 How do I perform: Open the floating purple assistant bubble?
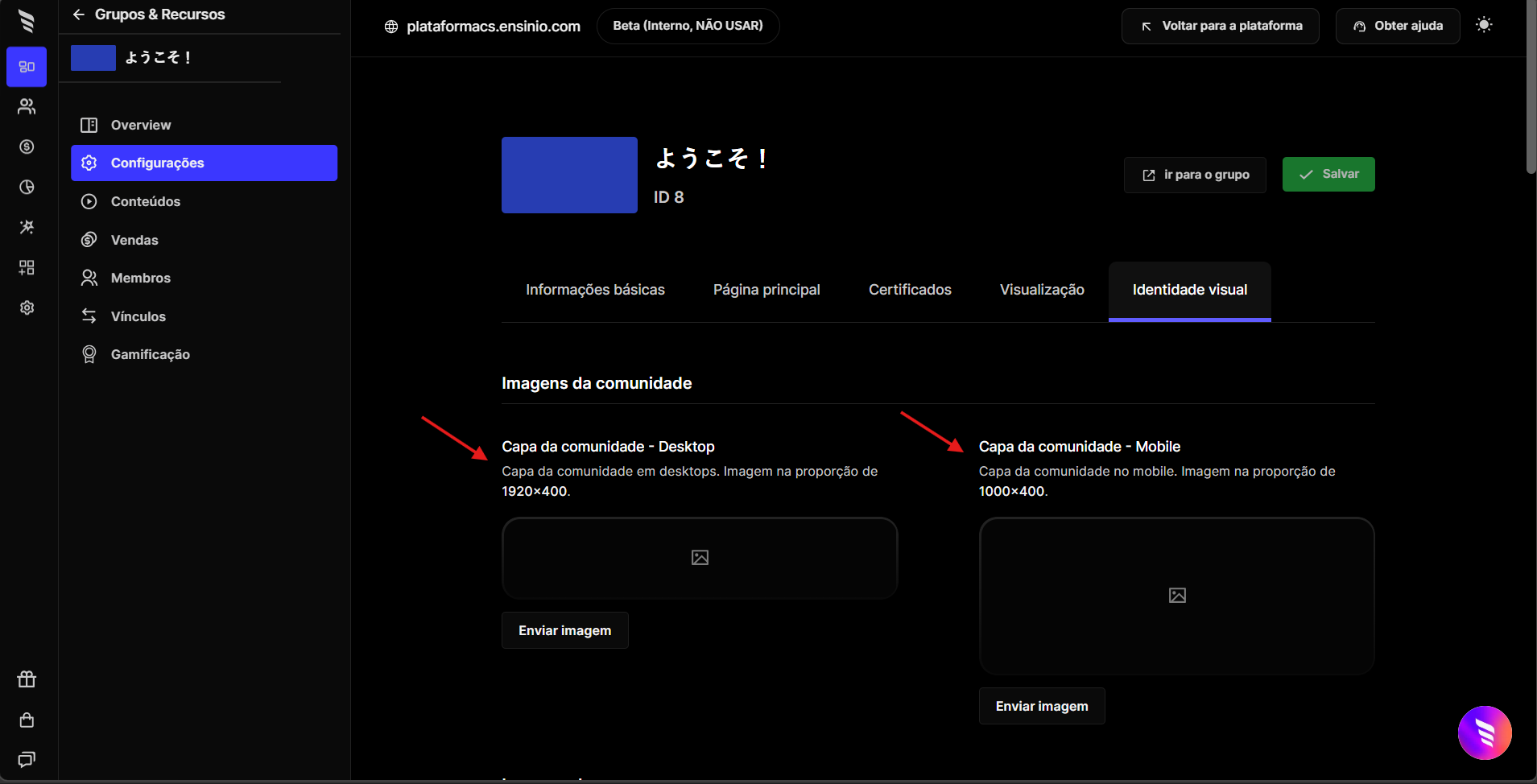click(1485, 732)
